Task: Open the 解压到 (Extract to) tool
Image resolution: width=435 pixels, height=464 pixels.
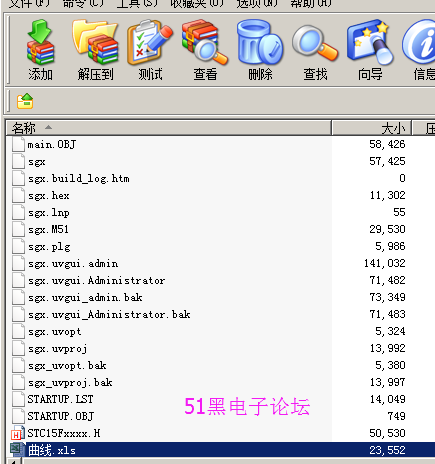Action: (95, 50)
